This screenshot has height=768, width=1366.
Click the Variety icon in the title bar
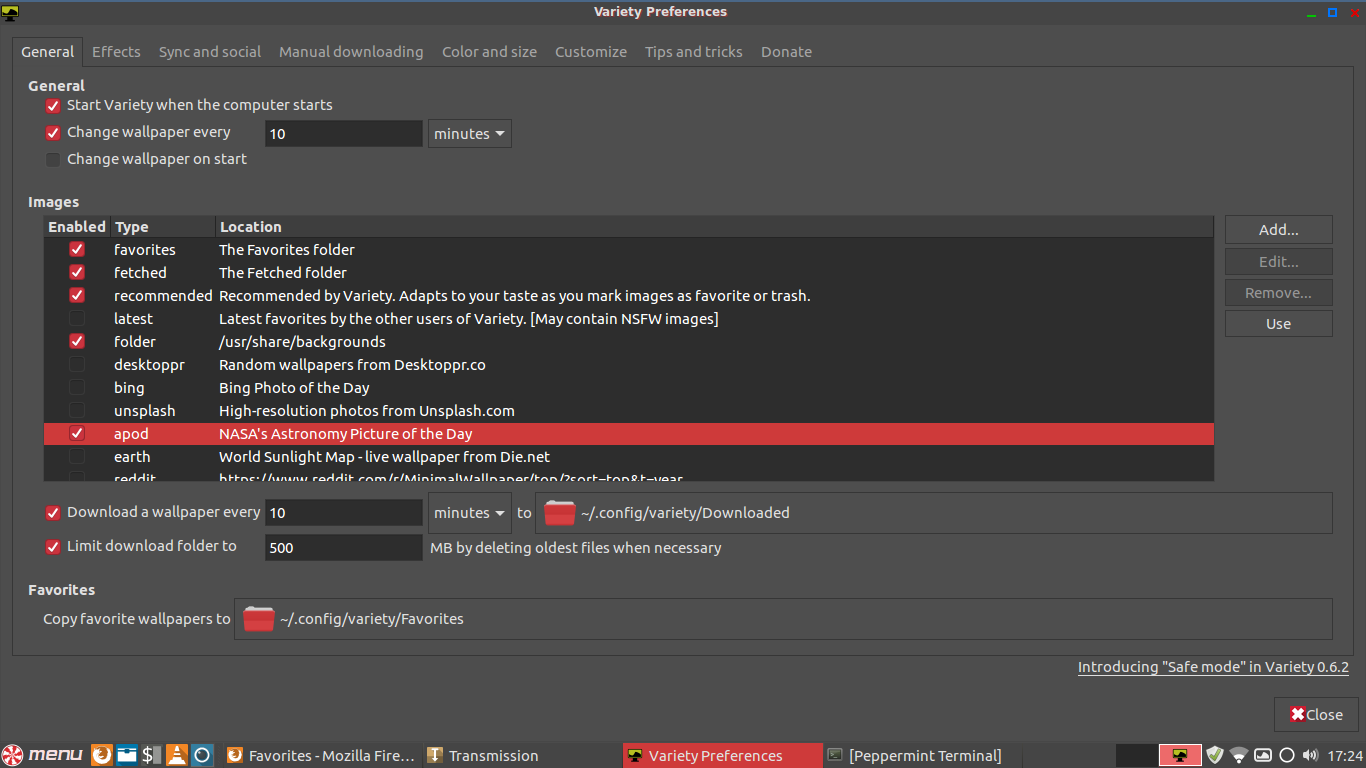click(x=11, y=12)
